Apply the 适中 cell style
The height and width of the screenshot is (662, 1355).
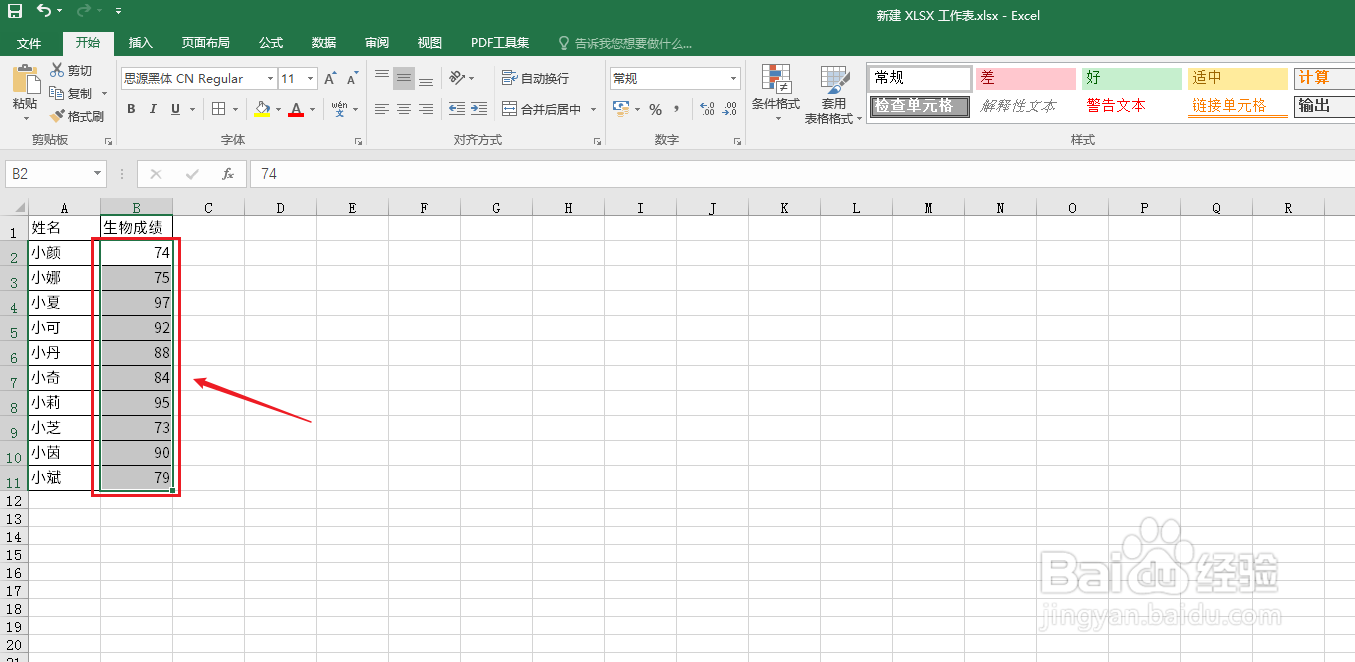(1237, 78)
